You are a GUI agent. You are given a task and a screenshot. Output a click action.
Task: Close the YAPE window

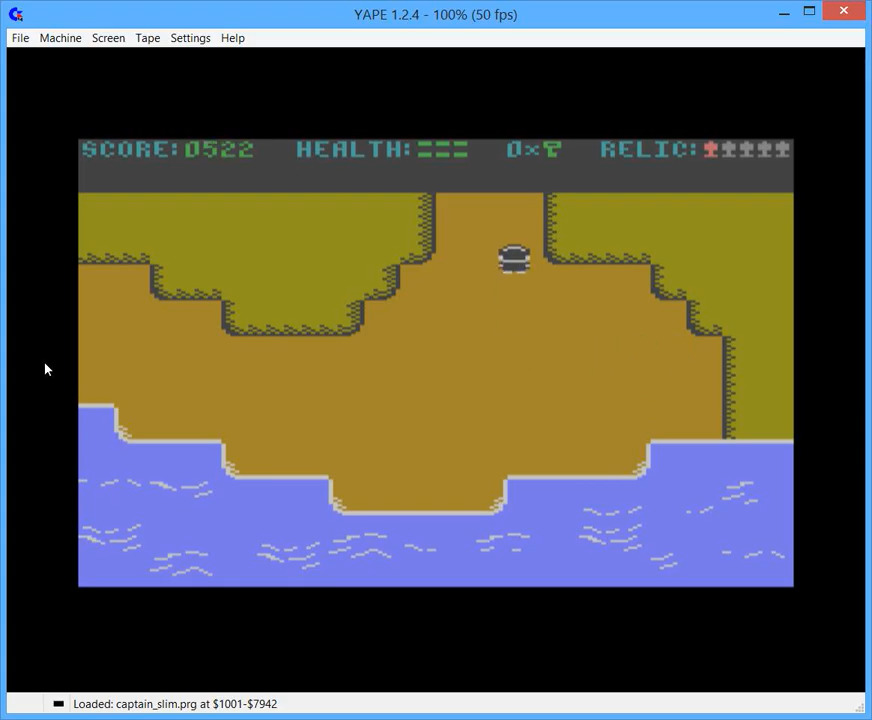(844, 11)
